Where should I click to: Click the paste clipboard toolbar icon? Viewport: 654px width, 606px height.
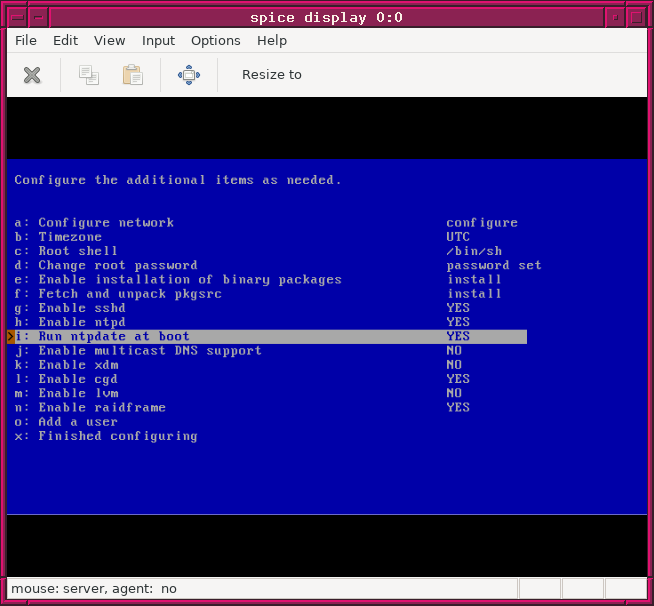click(132, 75)
